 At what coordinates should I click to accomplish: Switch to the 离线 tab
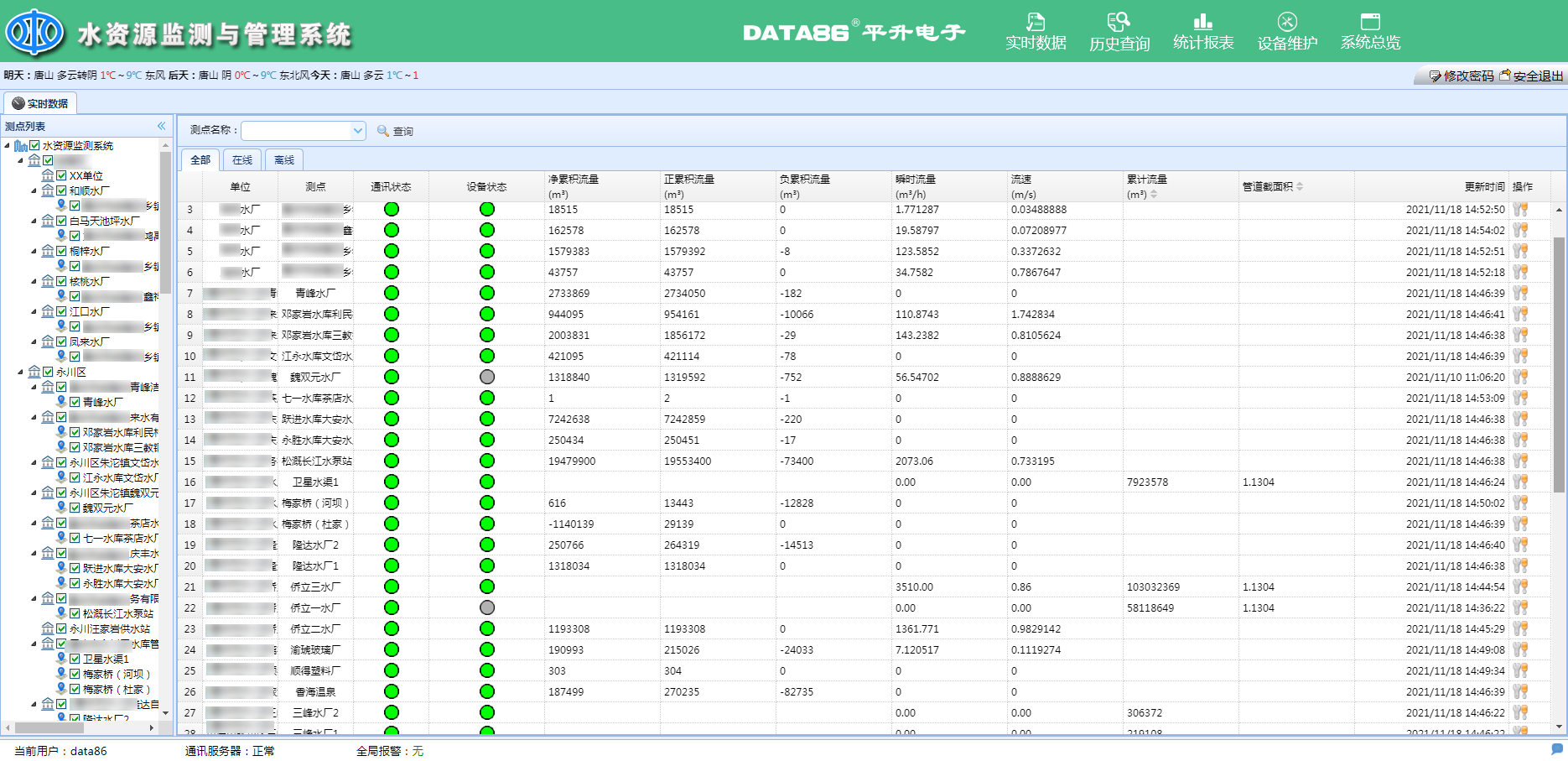click(x=284, y=160)
